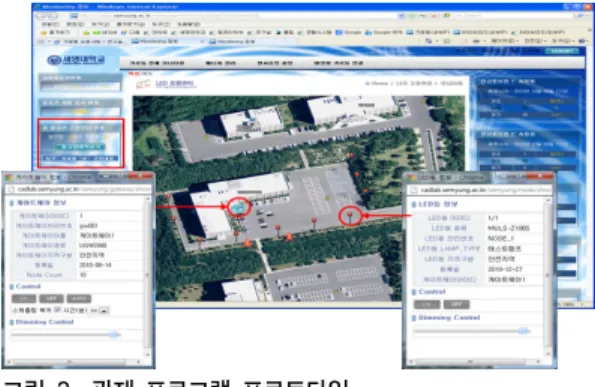The width and height of the screenshot is (595, 387).
Task: Click the 'MULS-Z100S' value in LED popup
Action: tap(508, 228)
